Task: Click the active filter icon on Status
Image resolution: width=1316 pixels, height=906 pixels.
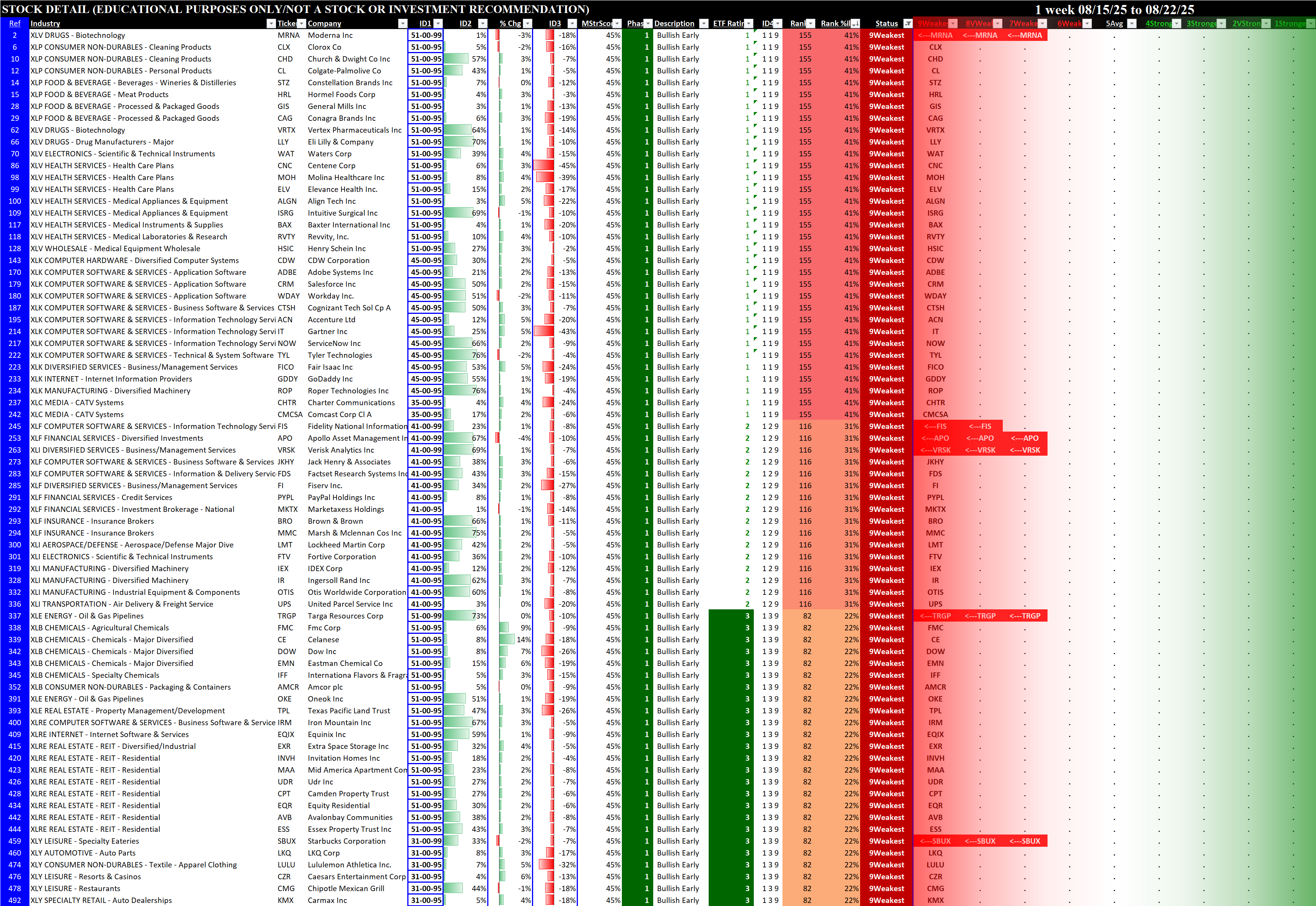Action: click(908, 23)
